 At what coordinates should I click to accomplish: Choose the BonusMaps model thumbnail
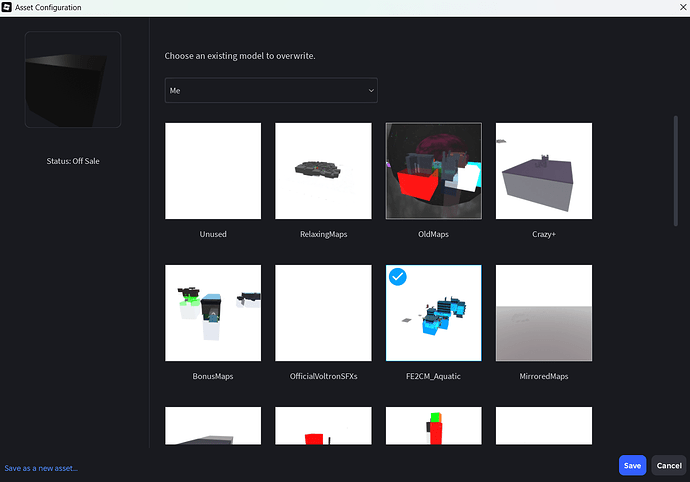coord(213,313)
